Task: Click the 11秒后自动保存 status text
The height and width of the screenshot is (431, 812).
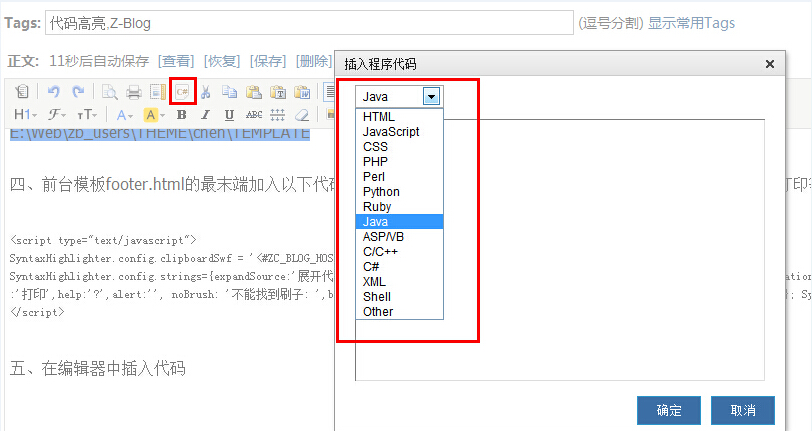Action: [99, 61]
